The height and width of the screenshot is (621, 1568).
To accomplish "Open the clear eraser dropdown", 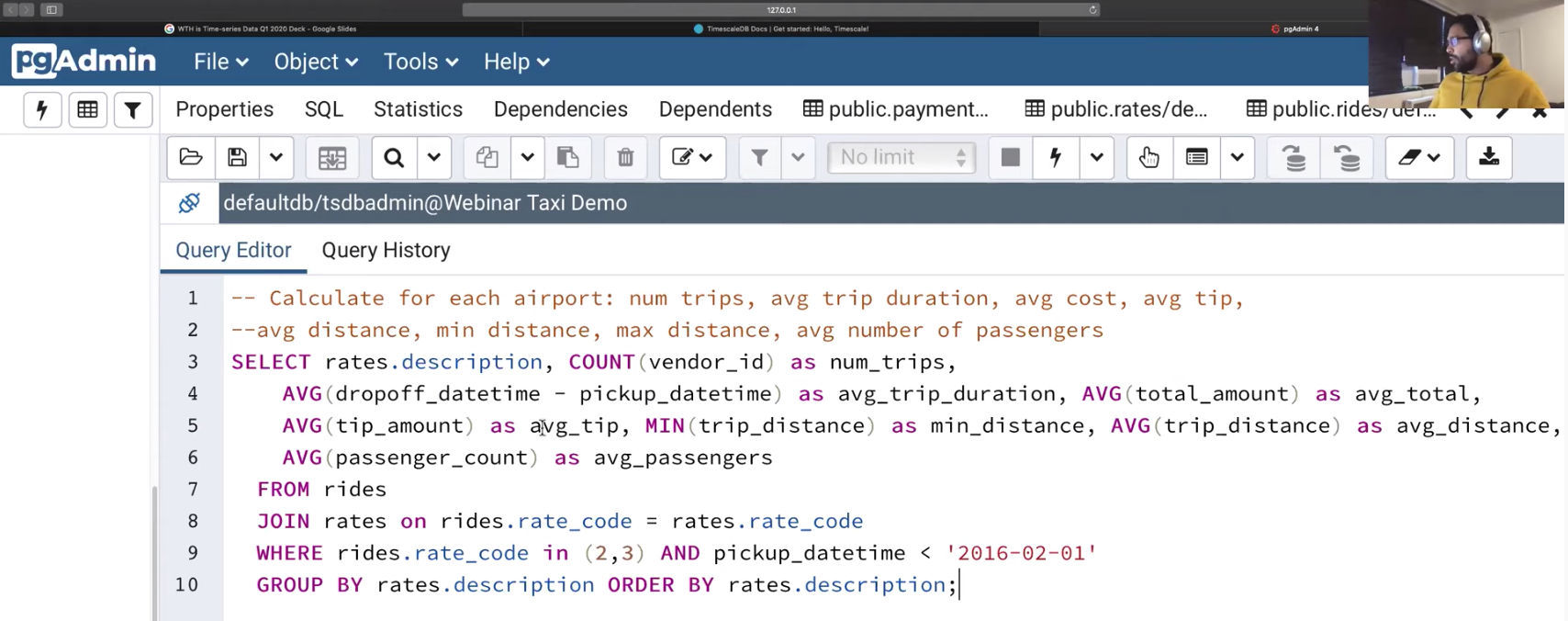I will (1418, 157).
